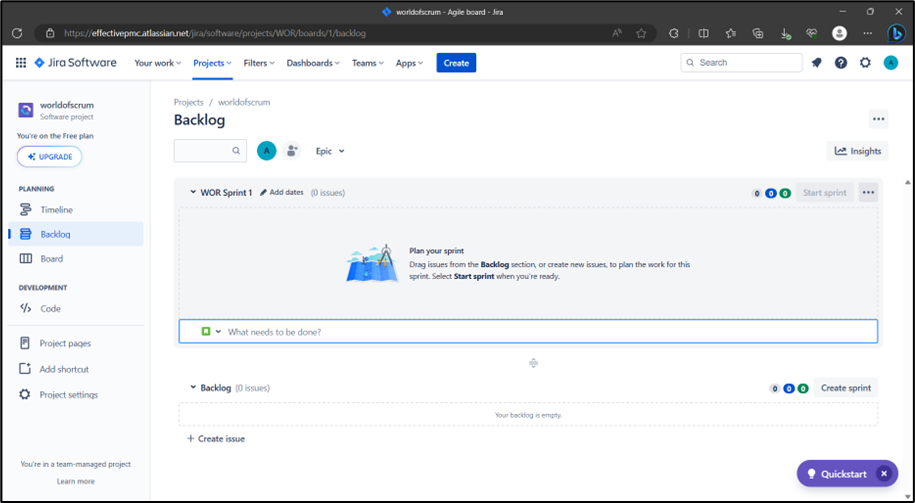
Task: Click the What needs to be done field
Action: point(528,331)
